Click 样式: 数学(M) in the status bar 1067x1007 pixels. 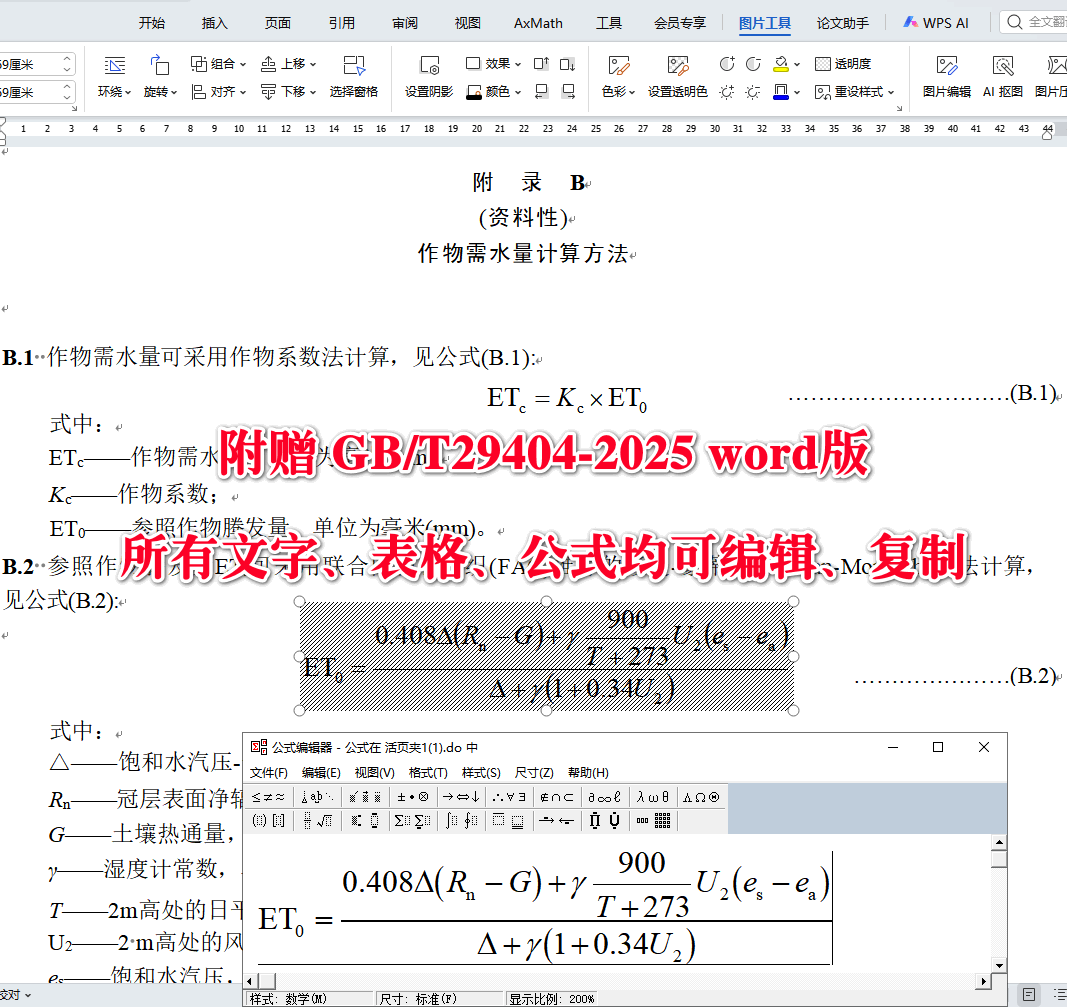(290, 997)
